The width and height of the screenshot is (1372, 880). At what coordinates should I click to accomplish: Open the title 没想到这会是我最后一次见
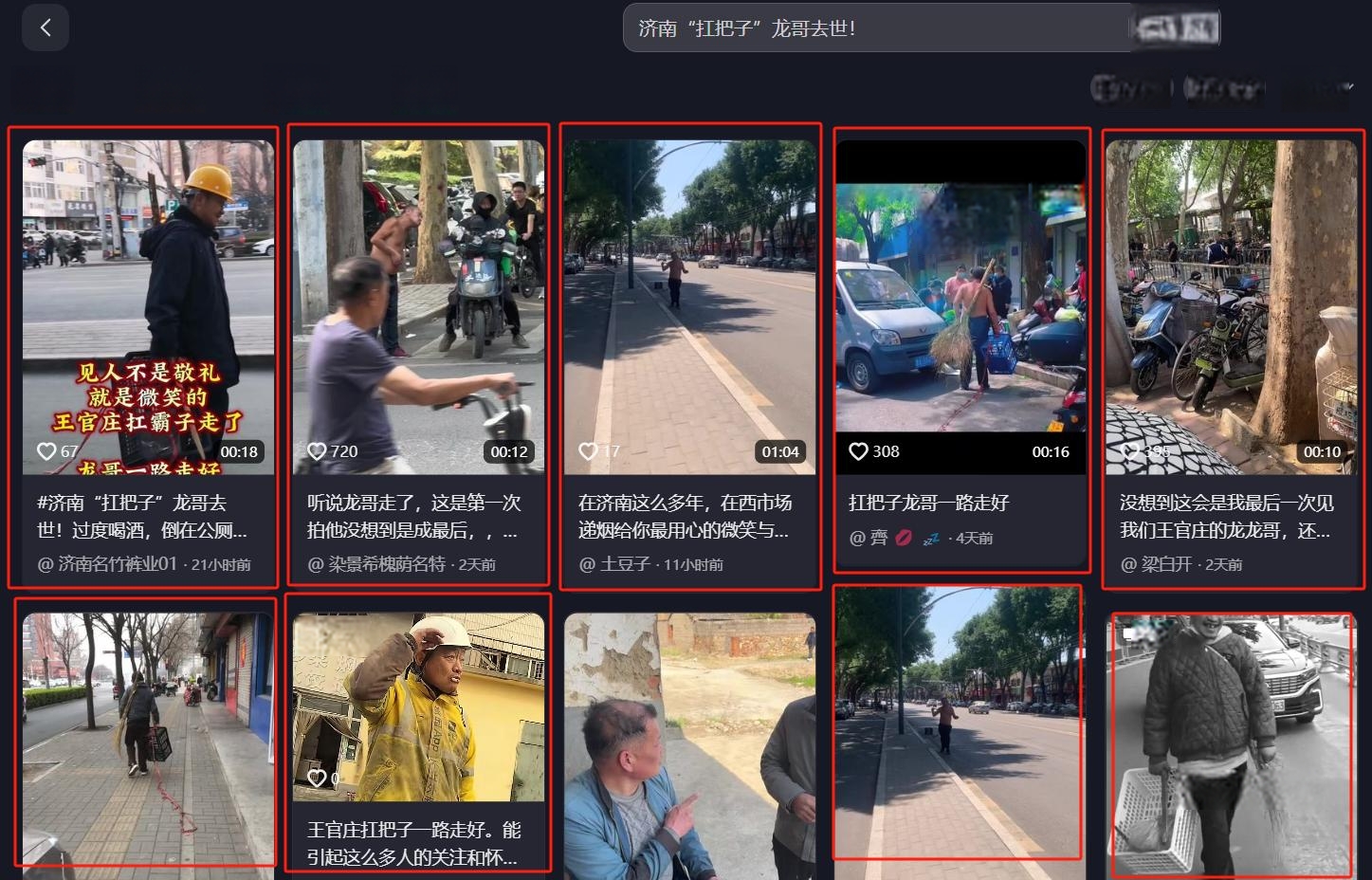1226,516
